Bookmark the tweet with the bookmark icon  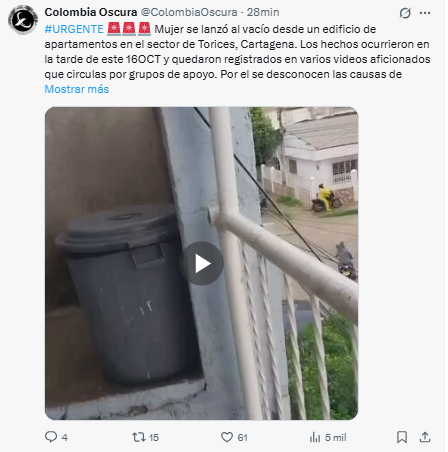pos(402,437)
